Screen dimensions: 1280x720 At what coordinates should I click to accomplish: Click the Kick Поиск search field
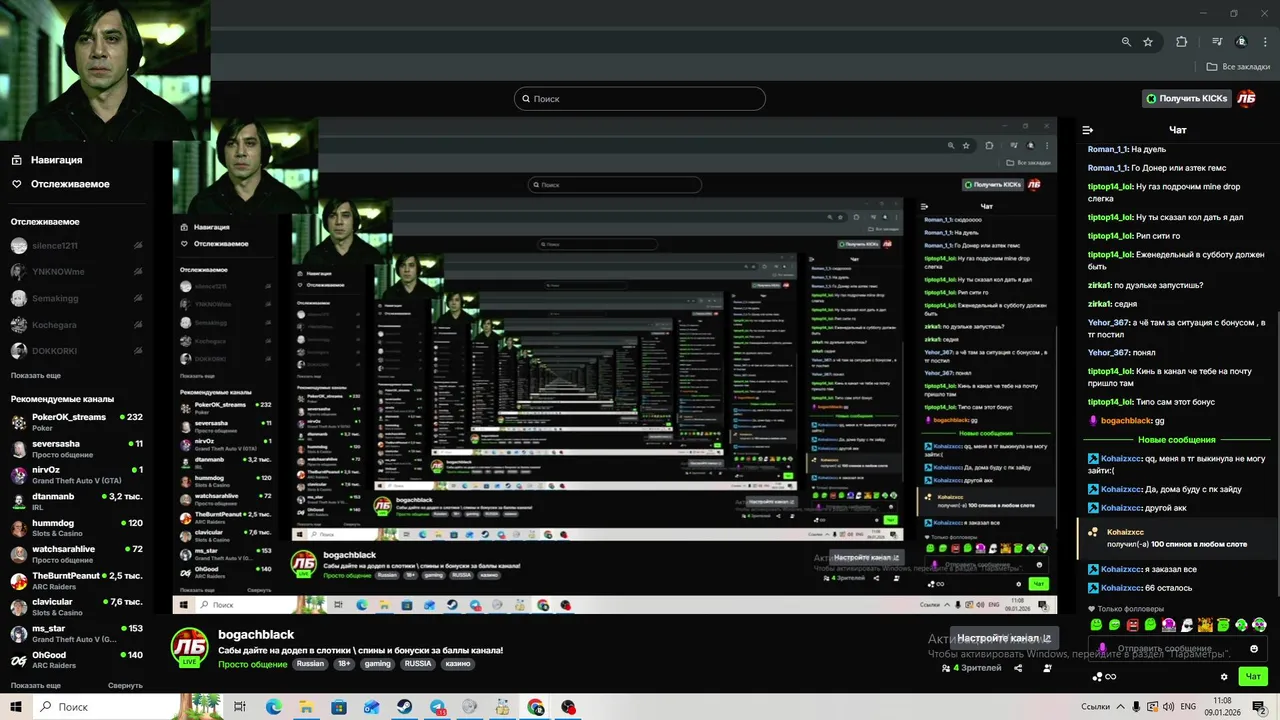(640, 99)
